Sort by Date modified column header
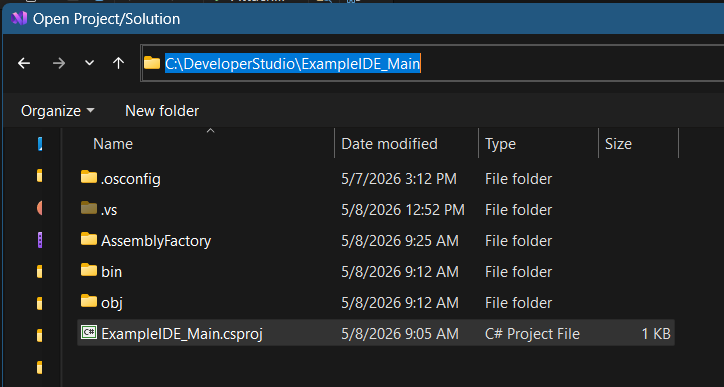 pyautogui.click(x=389, y=144)
